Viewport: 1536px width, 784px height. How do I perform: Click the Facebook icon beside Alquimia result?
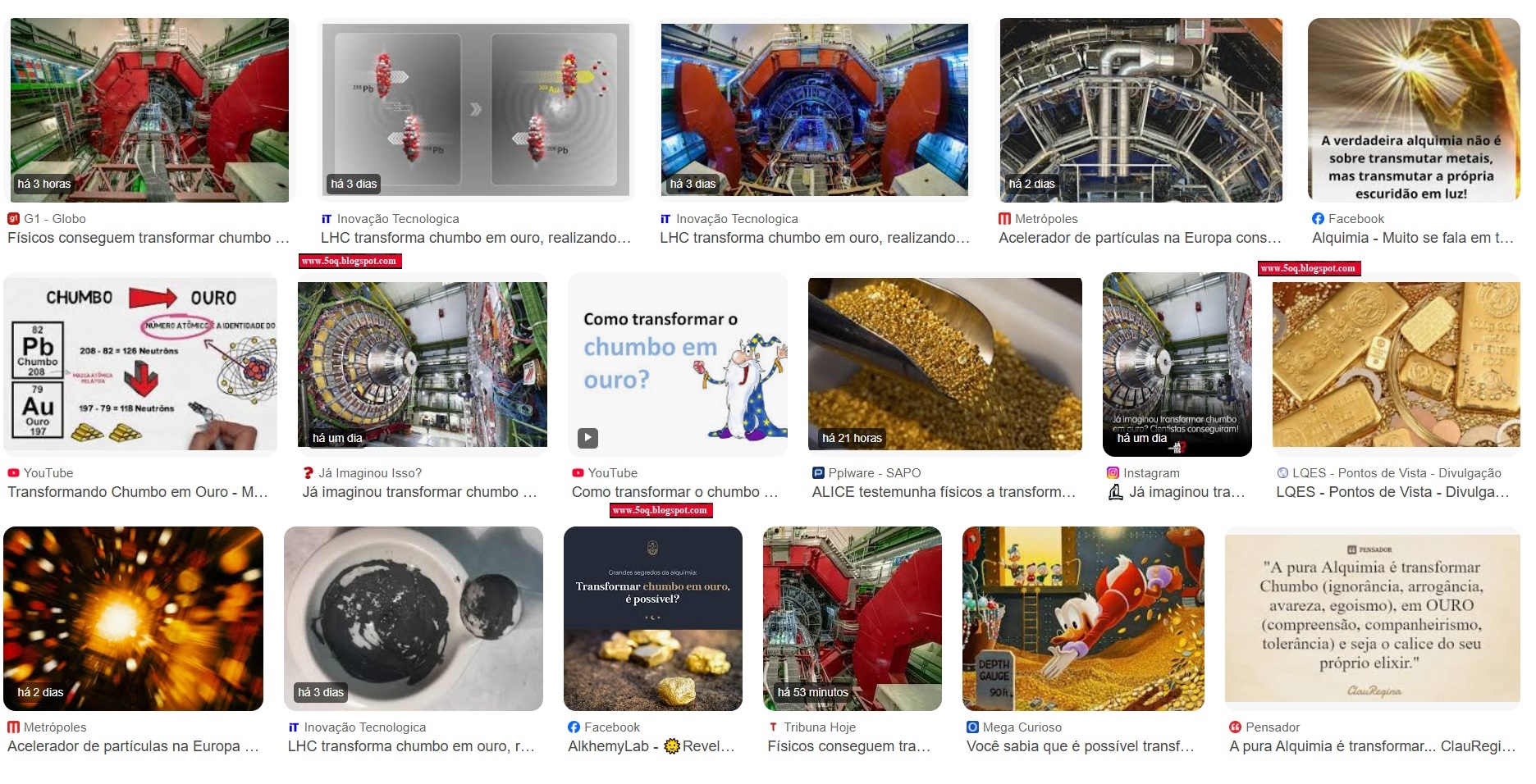click(x=1318, y=219)
